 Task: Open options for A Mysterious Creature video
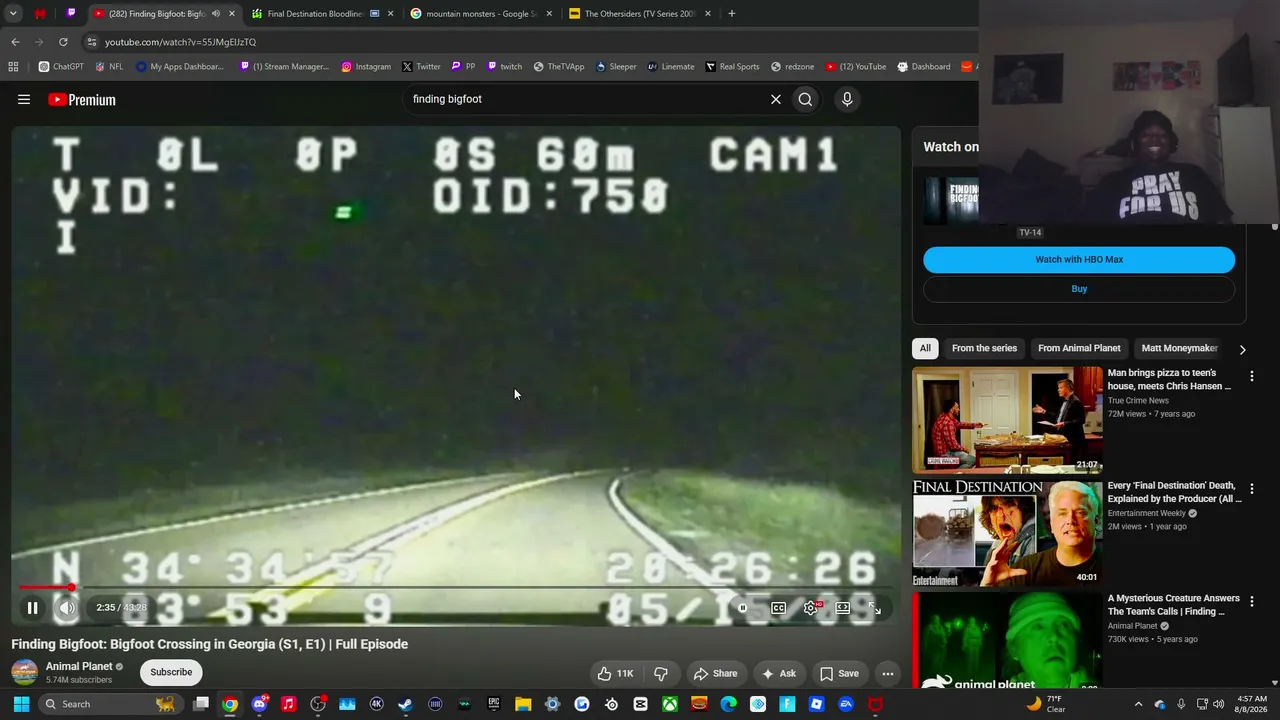tap(1251, 602)
